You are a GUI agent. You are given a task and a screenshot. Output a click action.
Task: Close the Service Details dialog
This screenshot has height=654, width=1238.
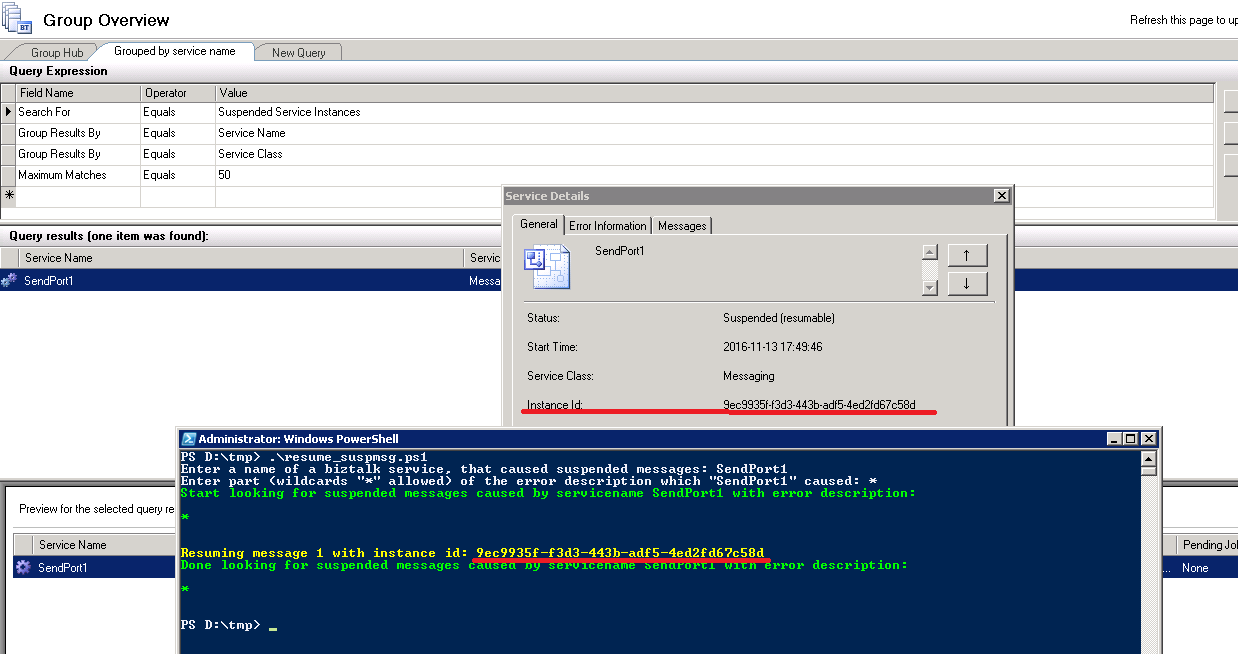1001,196
